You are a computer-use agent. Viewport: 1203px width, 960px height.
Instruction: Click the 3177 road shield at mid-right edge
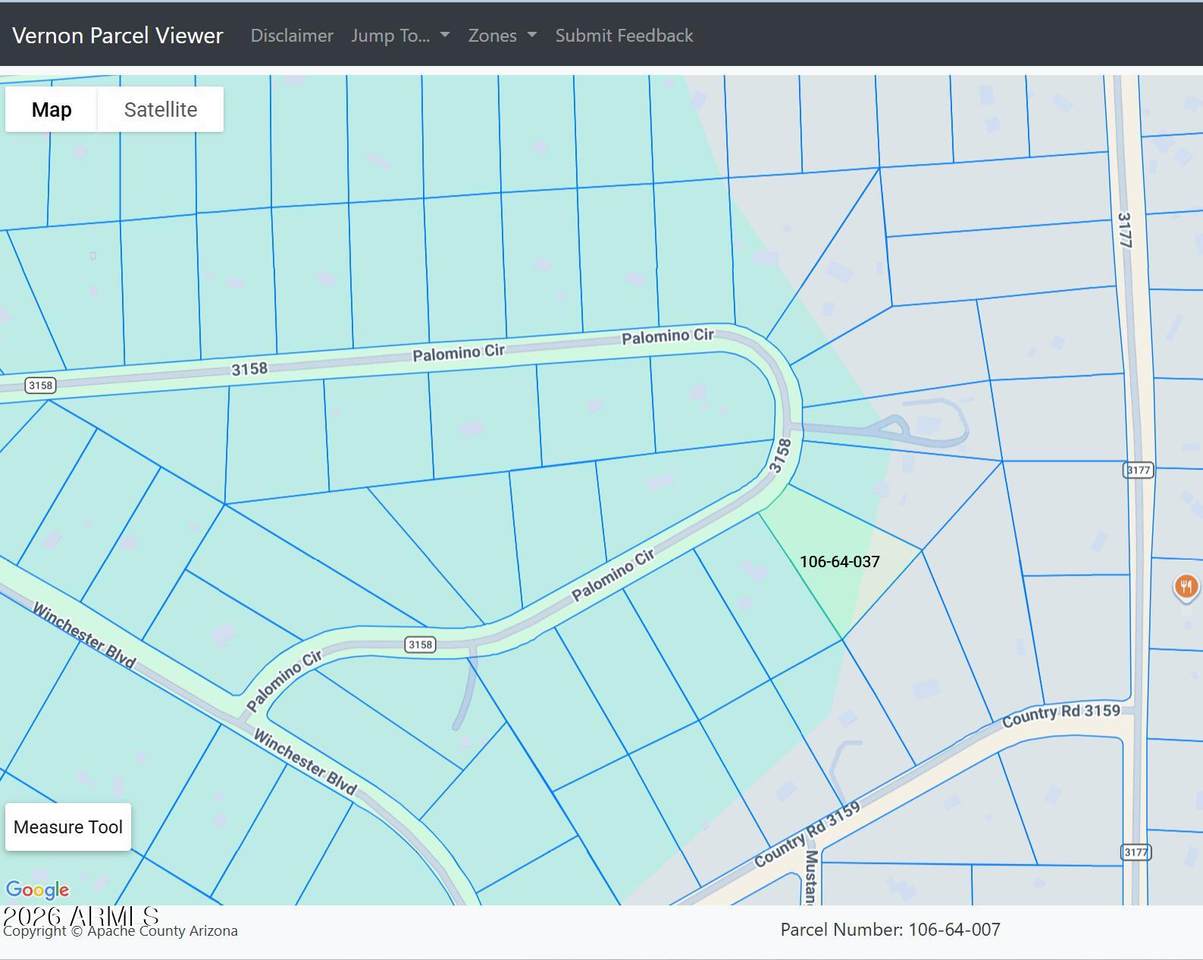pos(1139,469)
